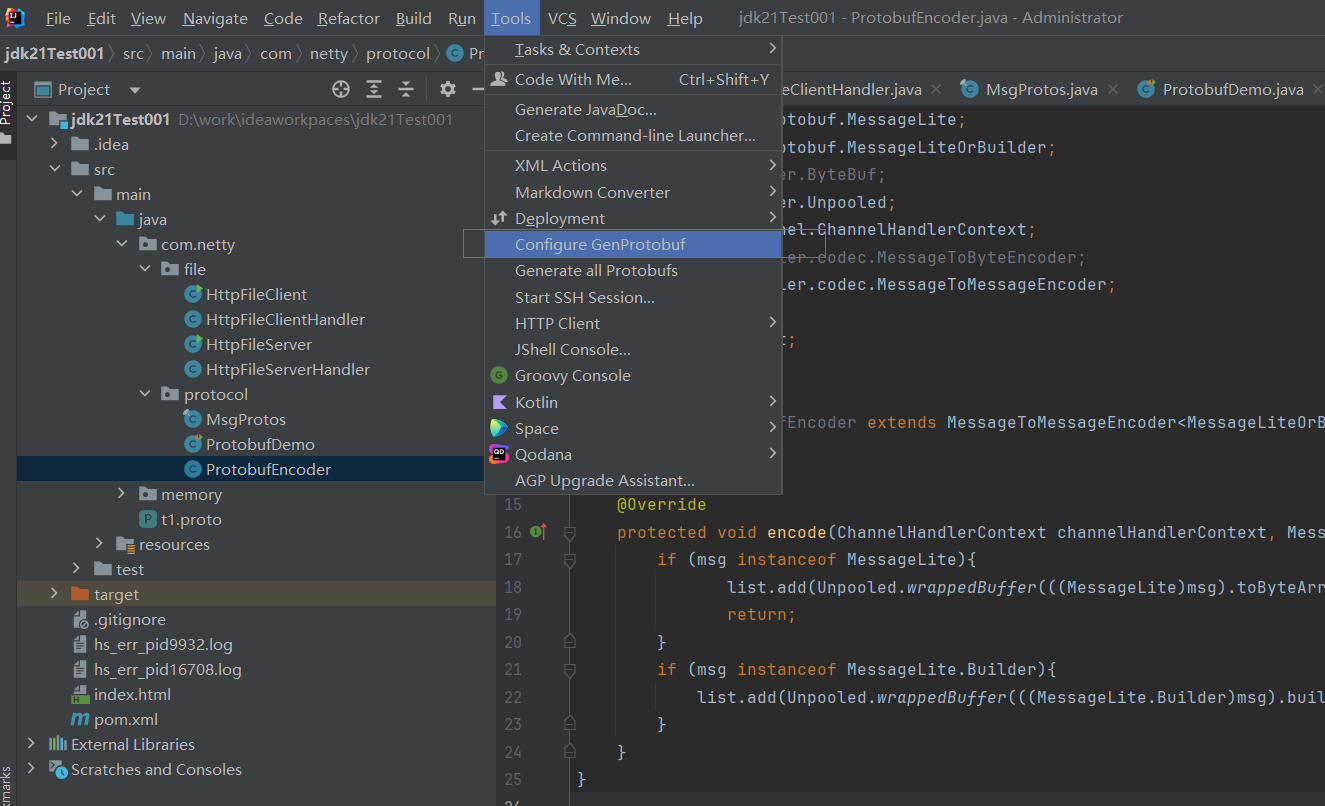This screenshot has height=806, width=1325.
Task: Click the Collapse All icon in Project panel
Action: [x=405, y=89]
